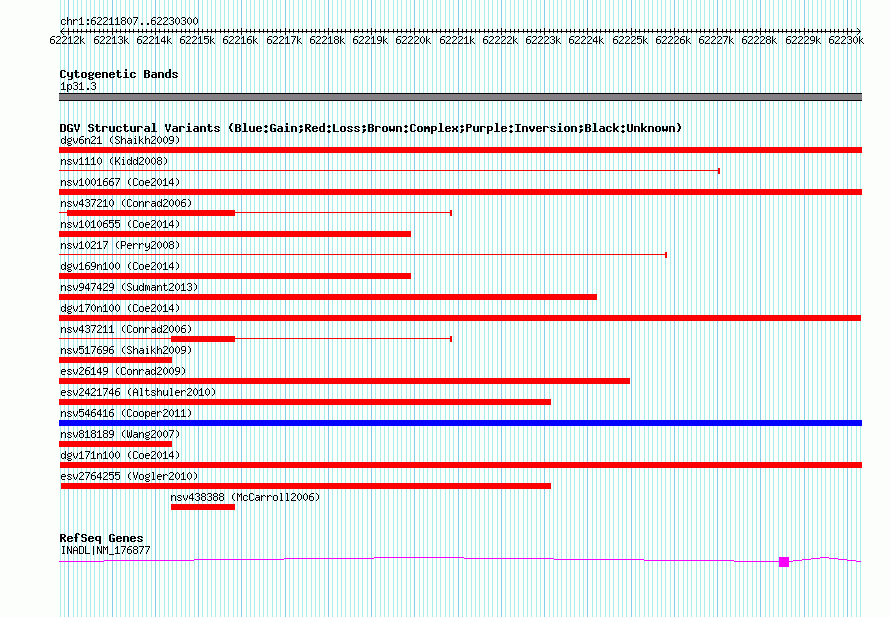Click the red bar under esv2764255
The height and width of the screenshot is (617, 890).
pos(305,486)
